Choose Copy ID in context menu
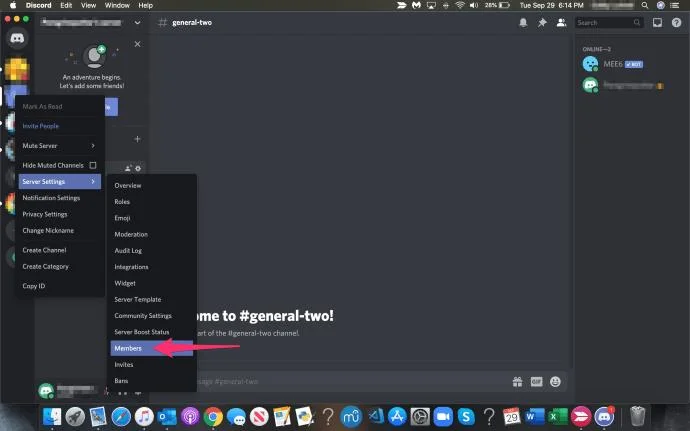690x431 pixels. (x=59, y=286)
